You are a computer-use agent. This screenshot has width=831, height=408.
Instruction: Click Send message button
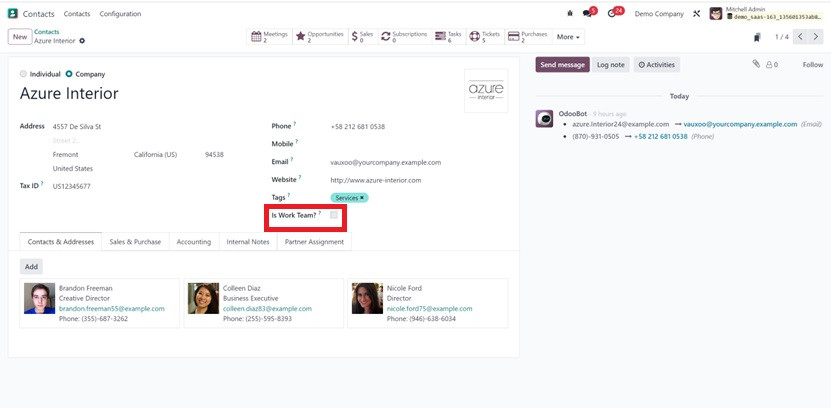point(562,65)
